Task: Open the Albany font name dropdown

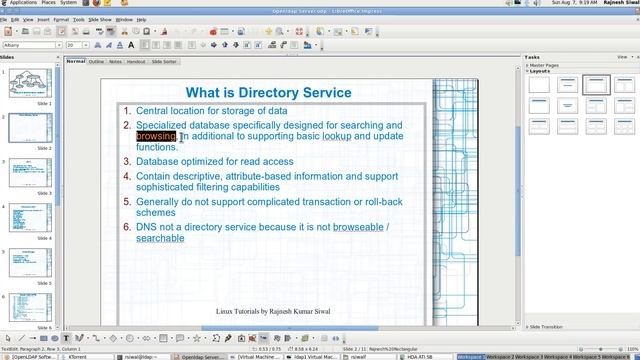Action: (58, 45)
